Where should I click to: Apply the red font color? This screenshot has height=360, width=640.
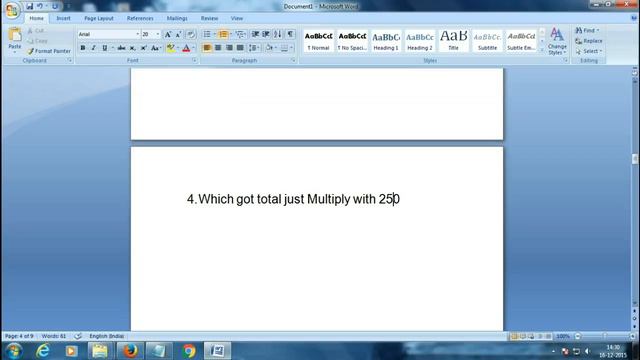pyautogui.click(x=186, y=48)
